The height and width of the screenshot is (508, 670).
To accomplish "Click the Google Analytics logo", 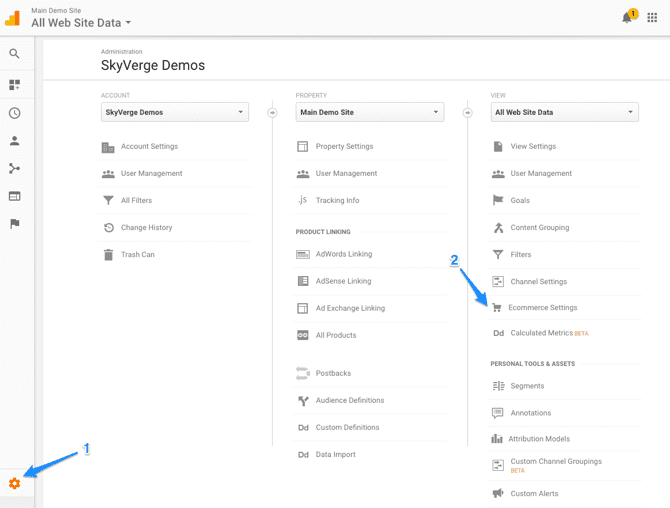I will [13, 17].
